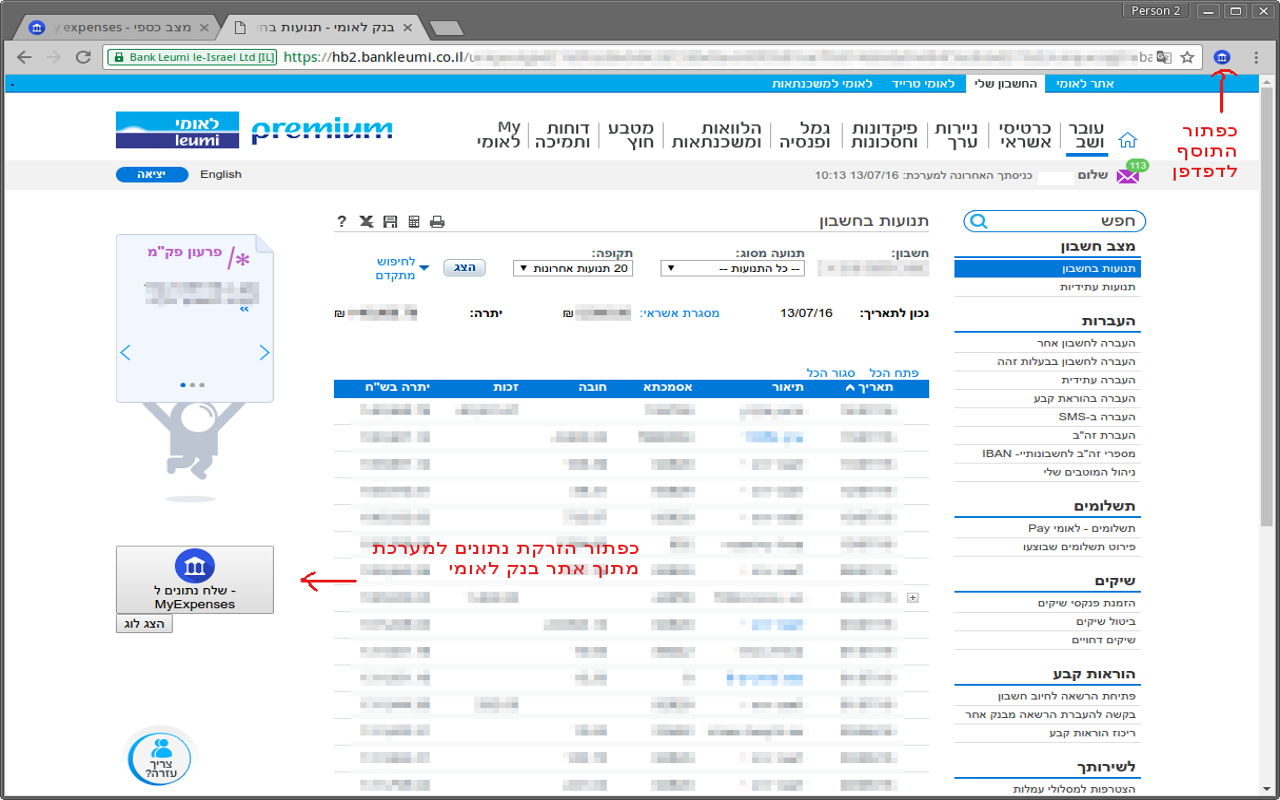Click the translate icon in the address bar
This screenshot has width=1280, height=800.
1164,57
